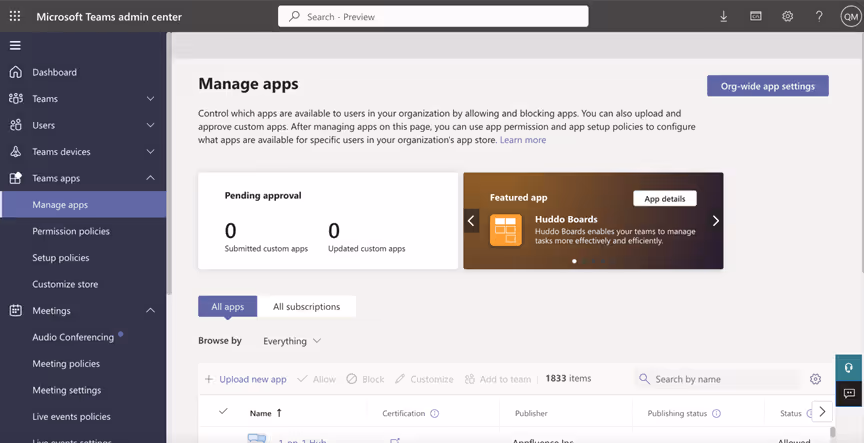Click the Meetings calendar icon
This screenshot has height=443, width=864.
(15, 310)
